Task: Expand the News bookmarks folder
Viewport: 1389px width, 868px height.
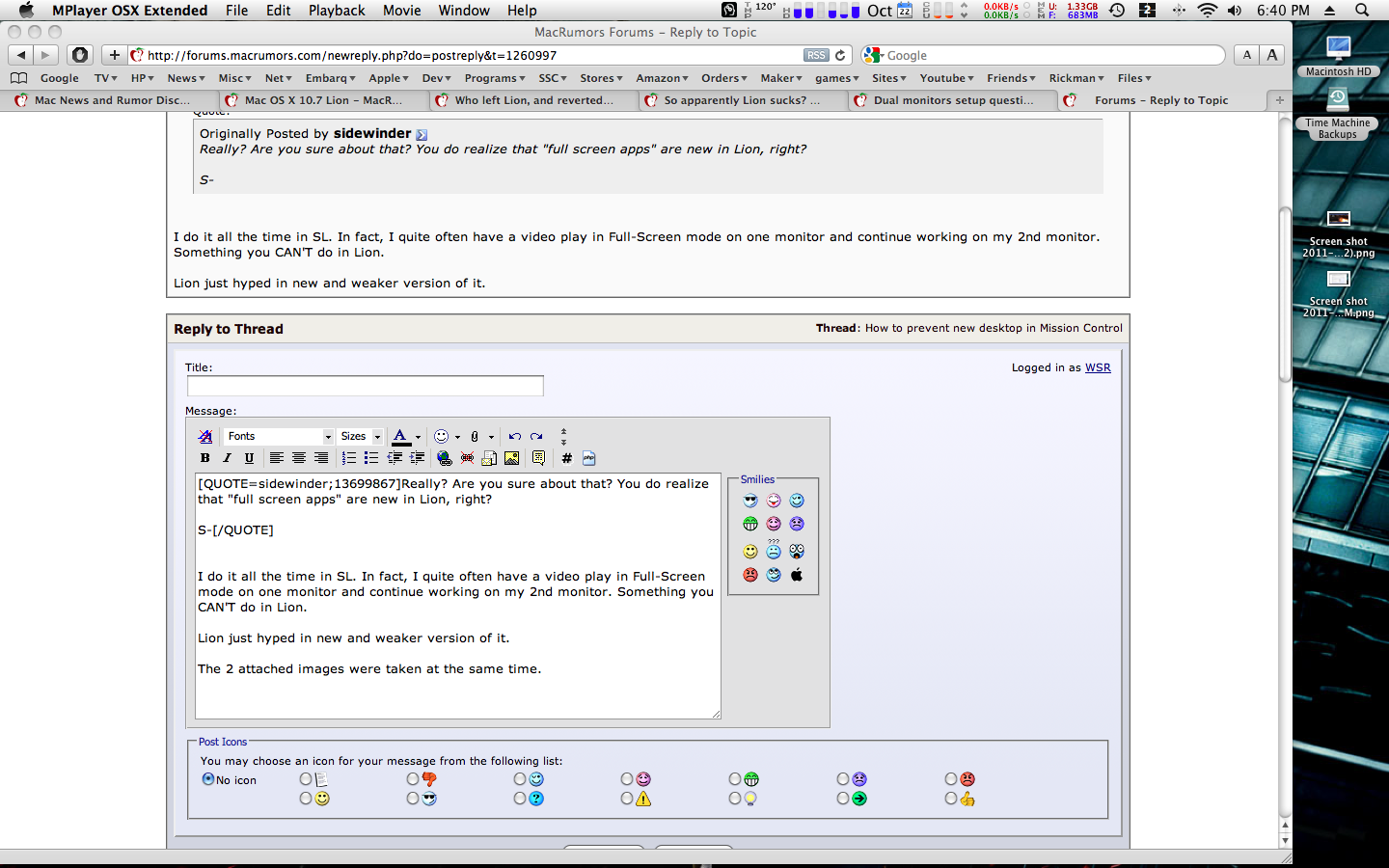Action: 186,78
